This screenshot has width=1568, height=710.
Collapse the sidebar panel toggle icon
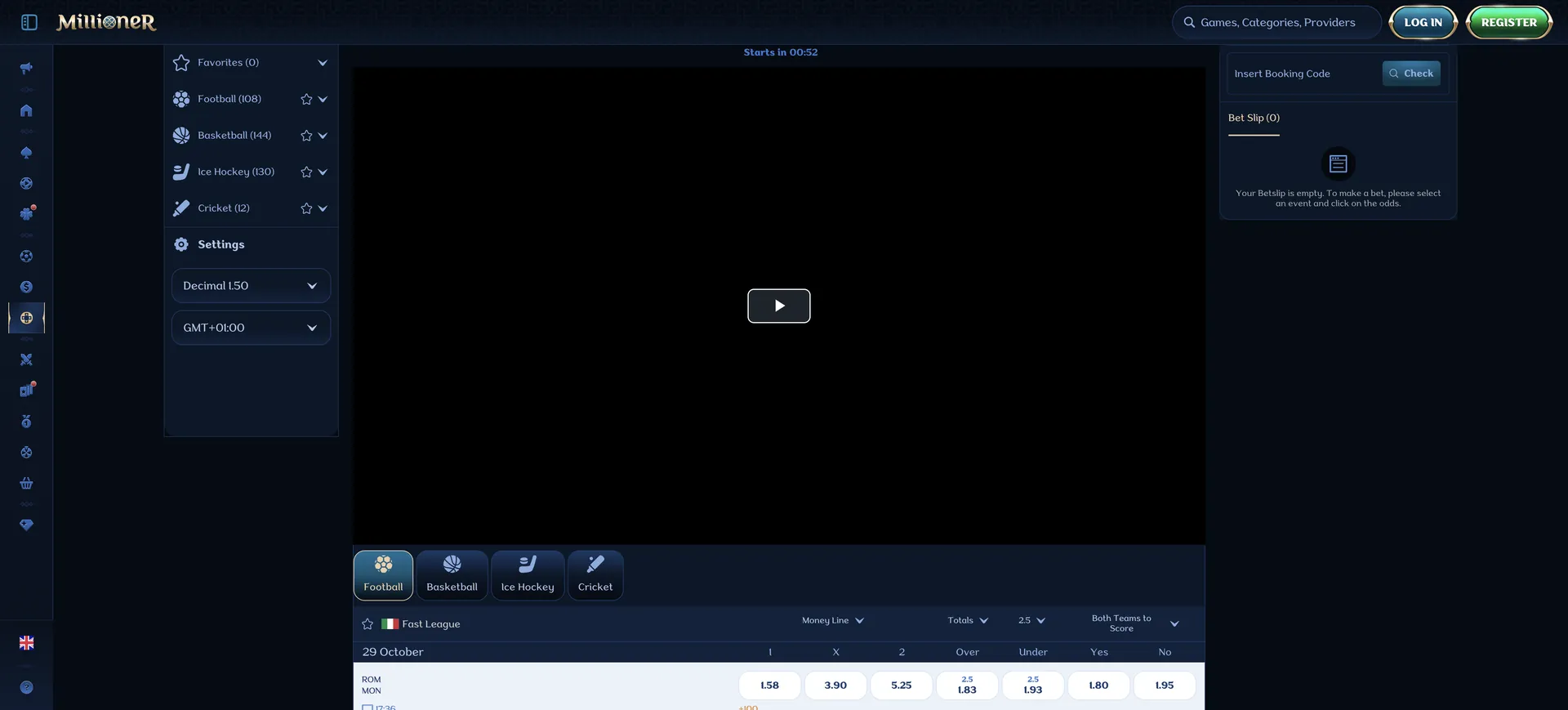click(29, 22)
